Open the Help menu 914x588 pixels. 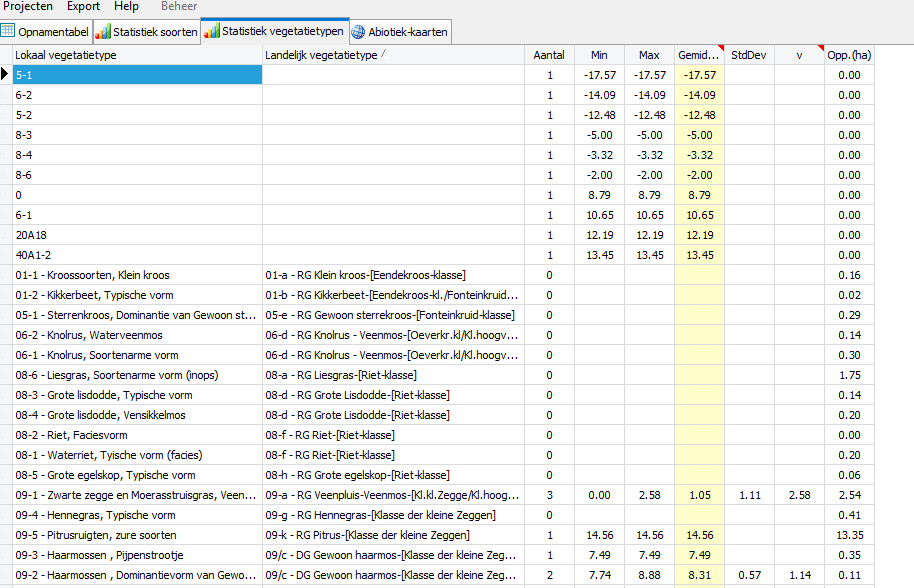[127, 6]
